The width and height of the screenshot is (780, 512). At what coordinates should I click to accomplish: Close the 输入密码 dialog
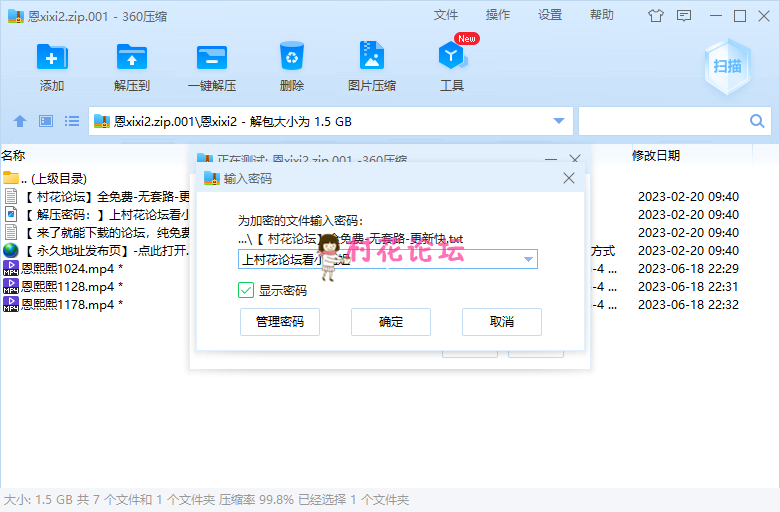pyautogui.click(x=569, y=178)
